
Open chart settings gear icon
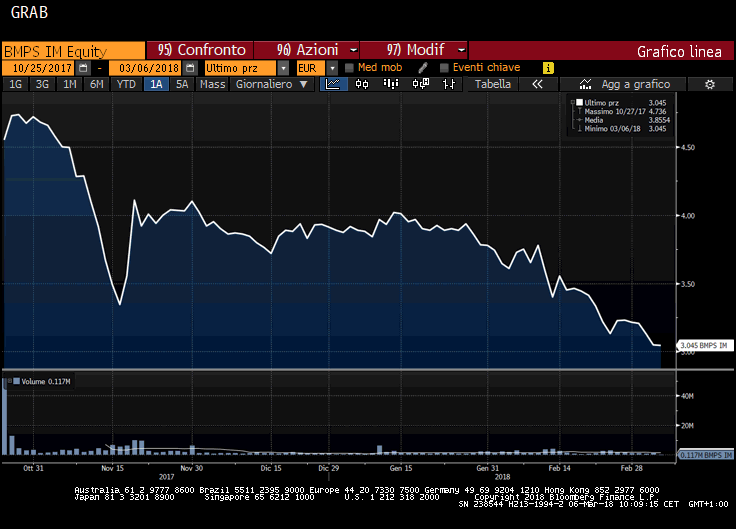tap(710, 84)
